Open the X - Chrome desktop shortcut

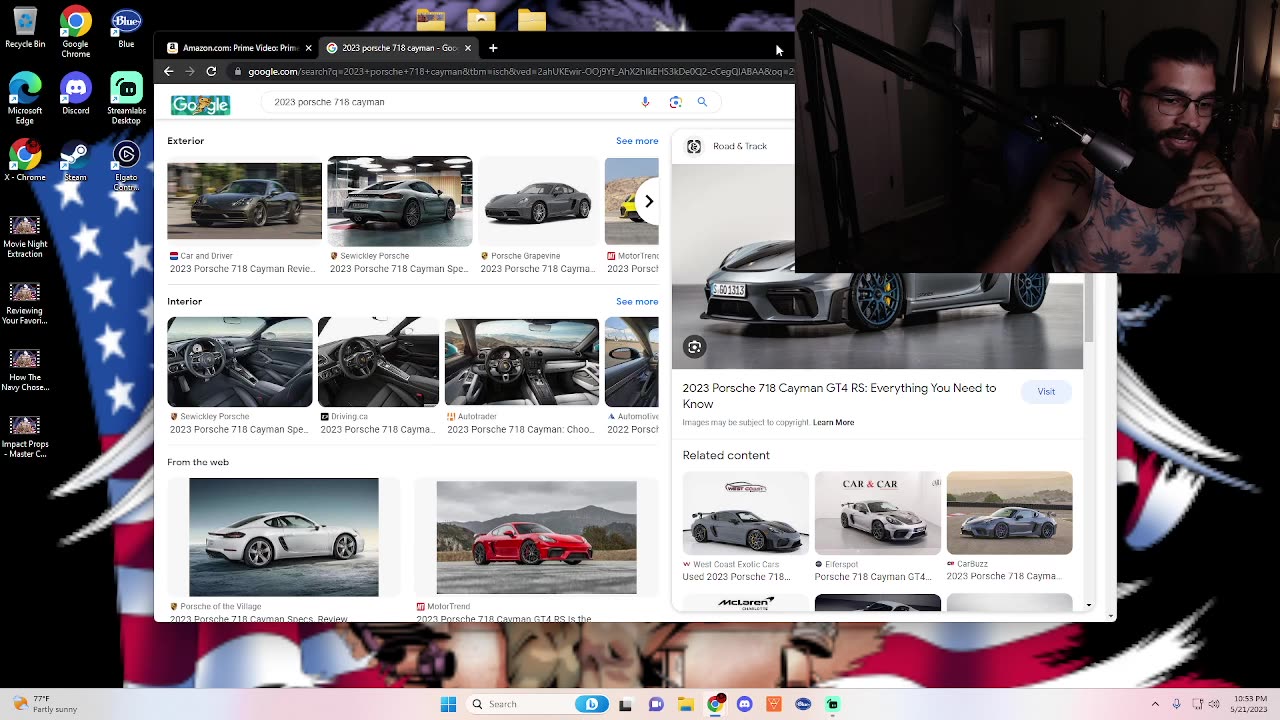(25, 160)
